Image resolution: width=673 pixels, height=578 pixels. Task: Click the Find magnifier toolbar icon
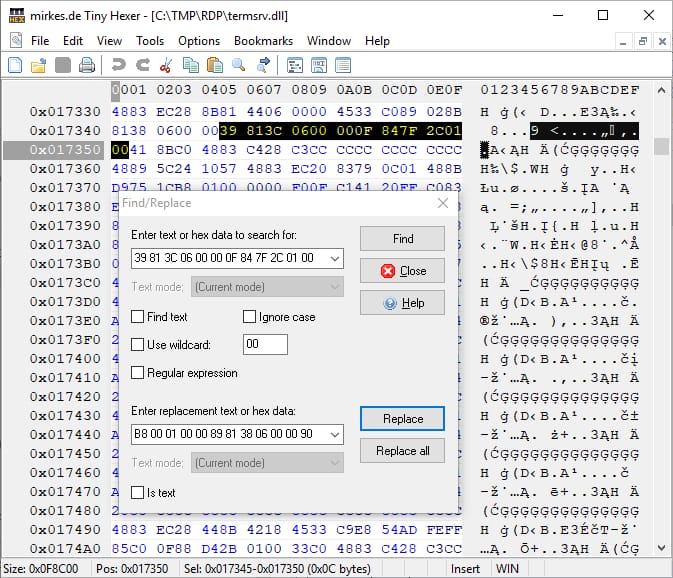pyautogui.click(x=239, y=65)
